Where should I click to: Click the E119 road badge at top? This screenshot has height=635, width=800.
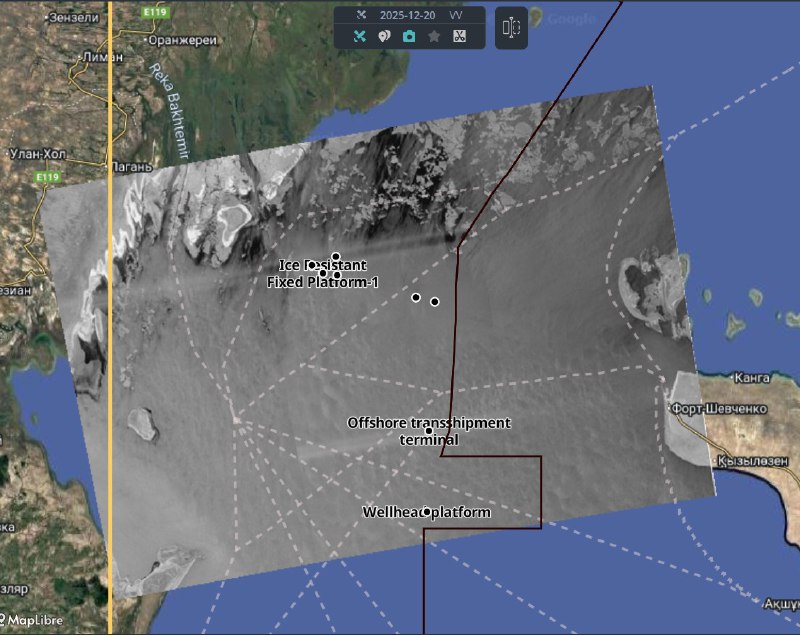point(155,12)
